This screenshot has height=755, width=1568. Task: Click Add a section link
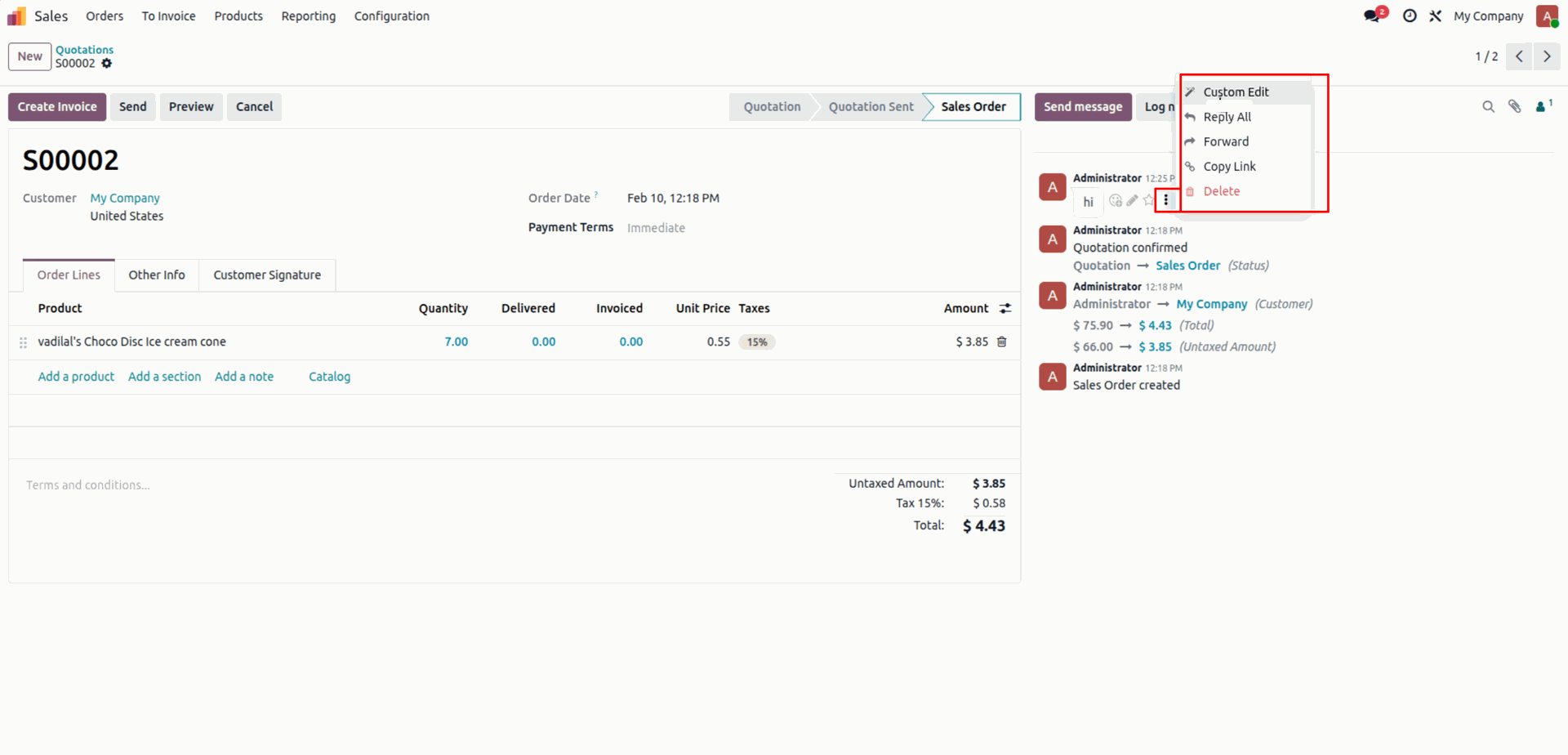coord(164,377)
